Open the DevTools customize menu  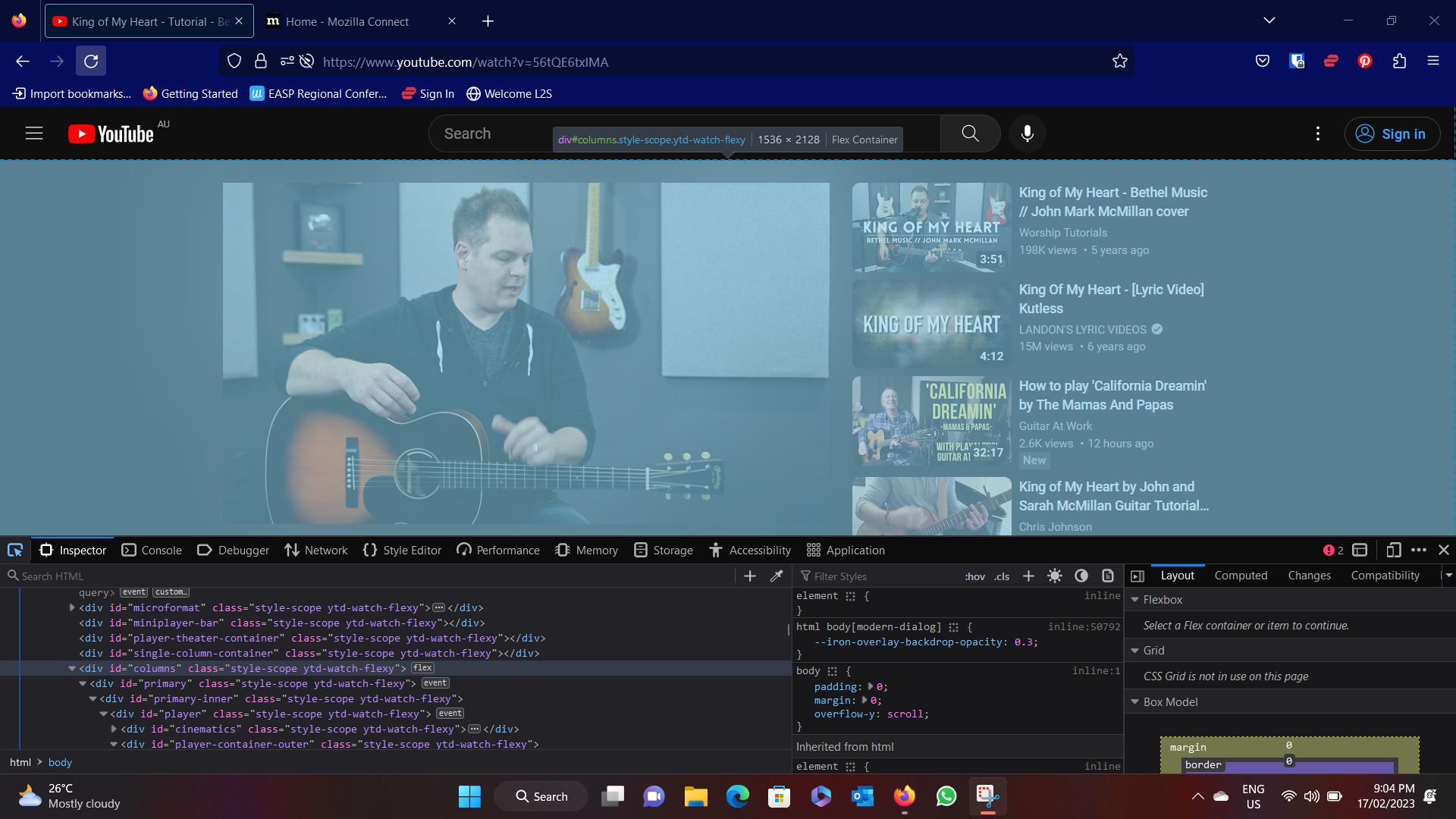click(1420, 550)
